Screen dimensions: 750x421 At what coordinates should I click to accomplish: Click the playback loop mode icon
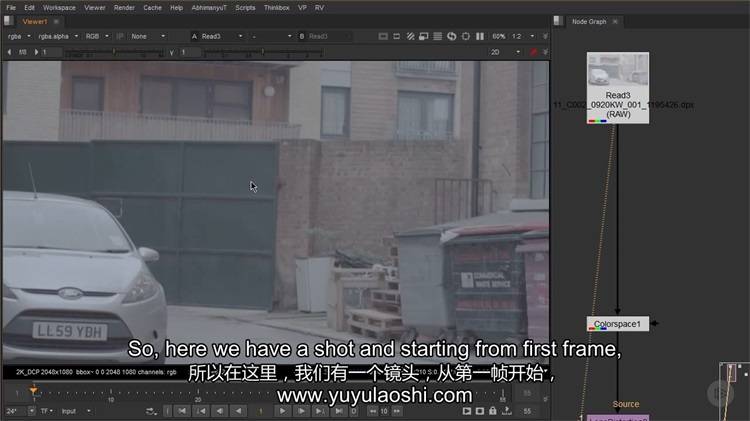151,411
